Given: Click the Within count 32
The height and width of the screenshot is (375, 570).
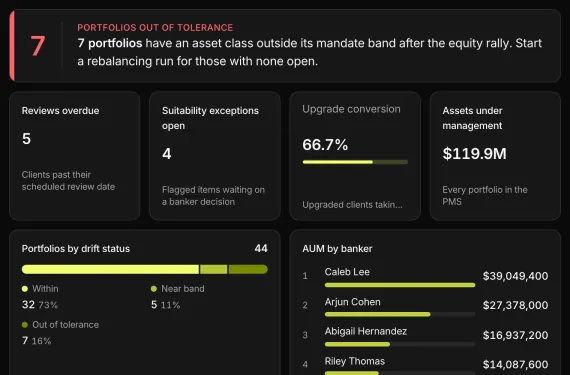Looking at the screenshot, I should click(28, 305).
